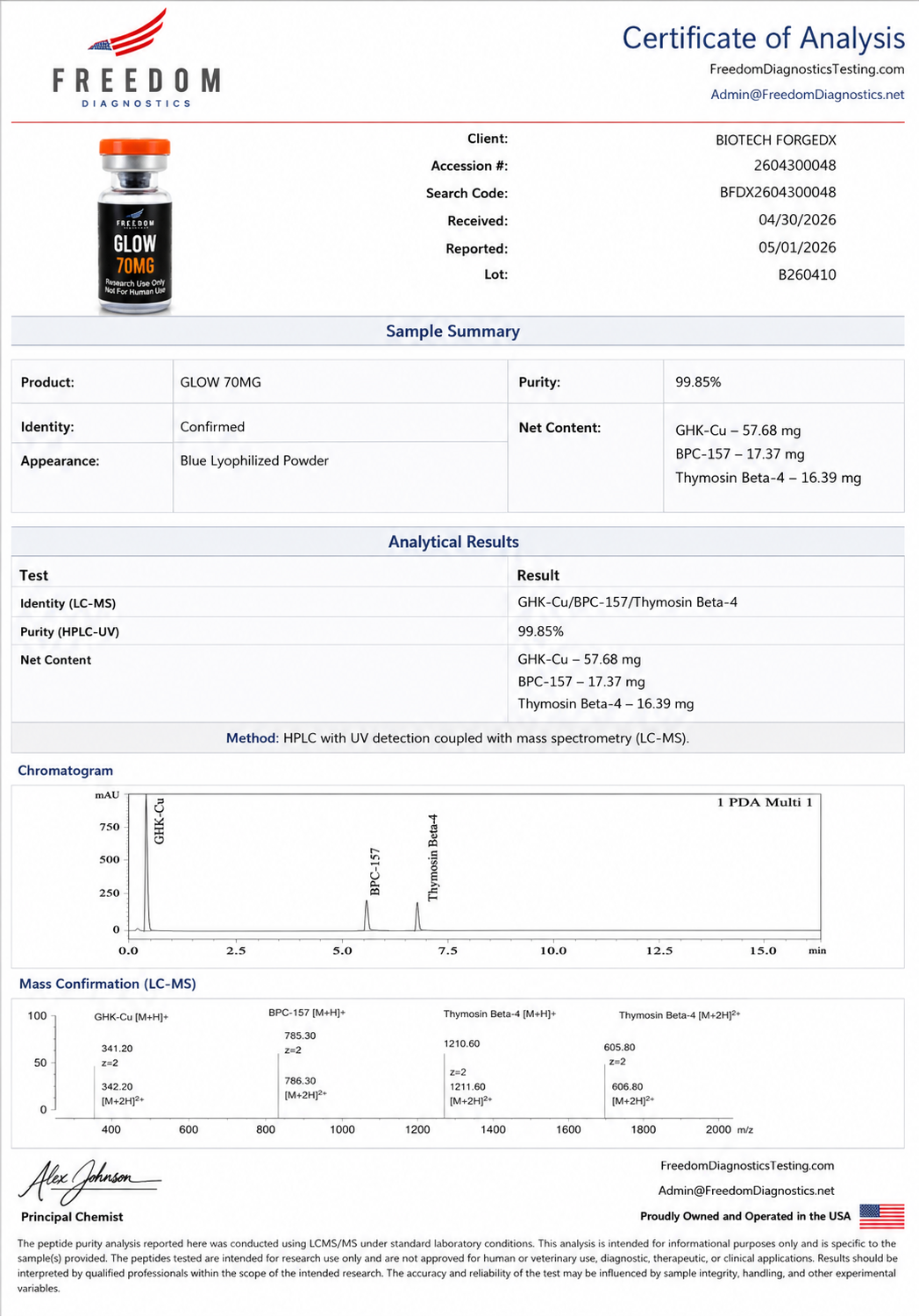The image size is (919, 1316).
Task: Click the Confirmed identity value
Action: click(212, 427)
